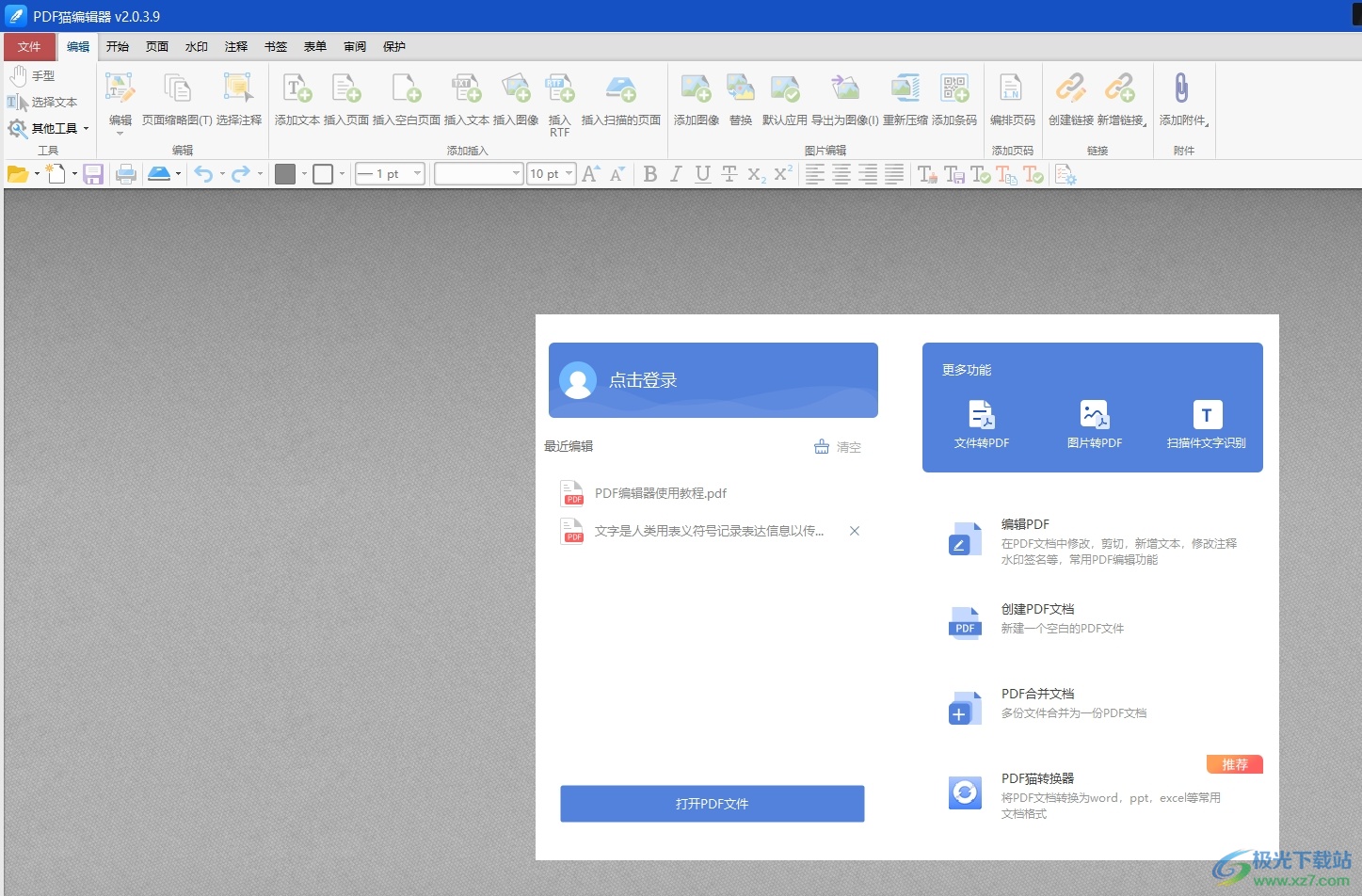Click the open folder icon in quick toolbar
The height and width of the screenshot is (896, 1362).
point(18,174)
